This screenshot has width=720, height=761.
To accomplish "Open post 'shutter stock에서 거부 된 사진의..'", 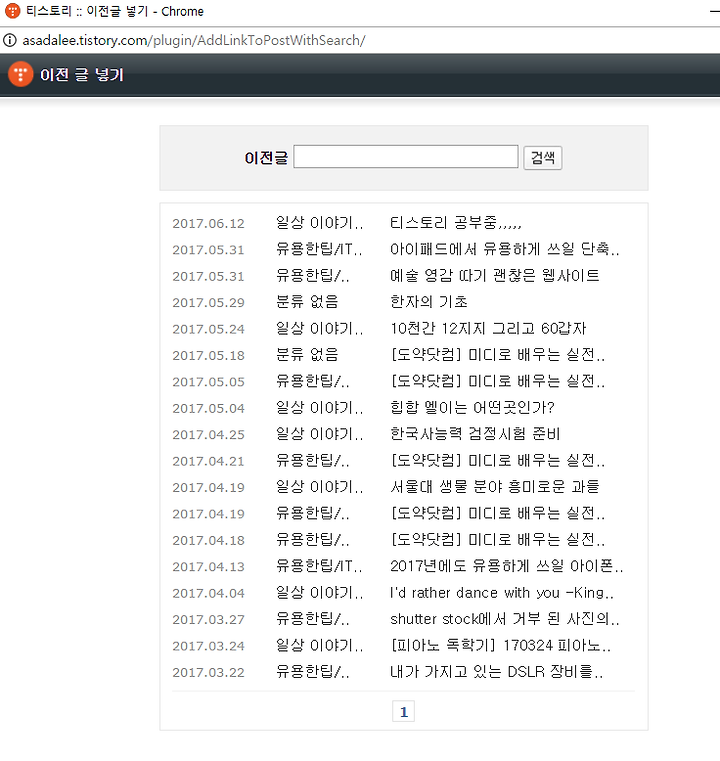I will click(x=505, y=619).
